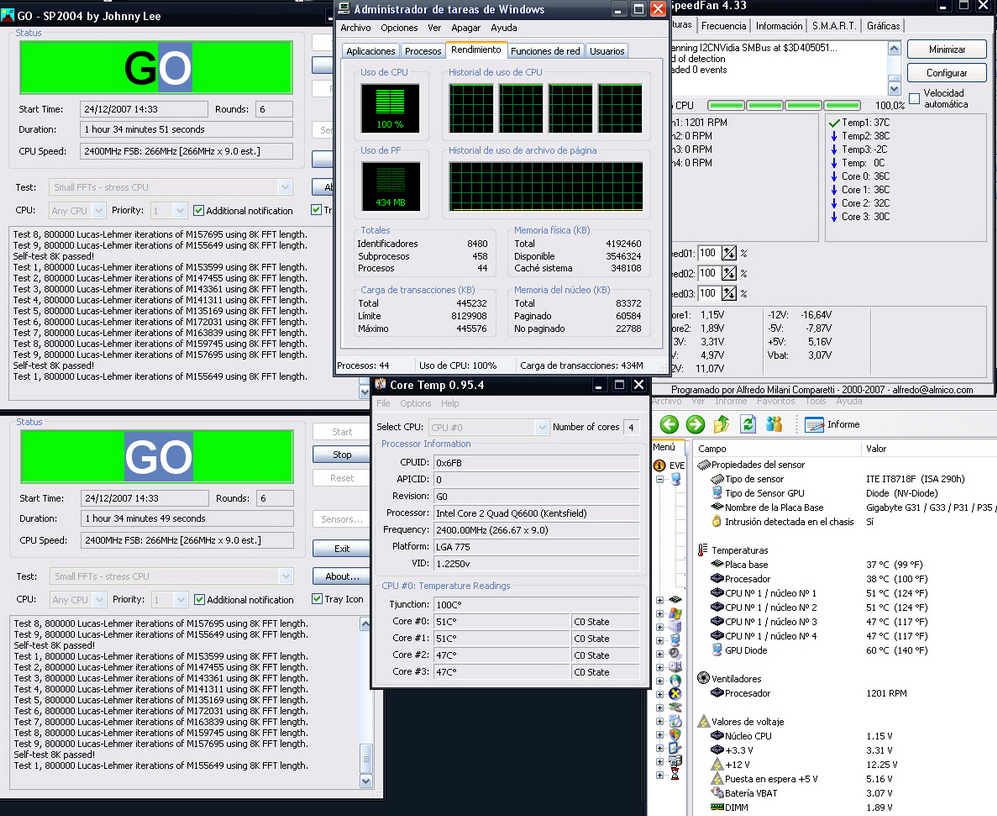Open the Informe report tool in Everest
This screenshot has width=997, height=816.
(832, 424)
